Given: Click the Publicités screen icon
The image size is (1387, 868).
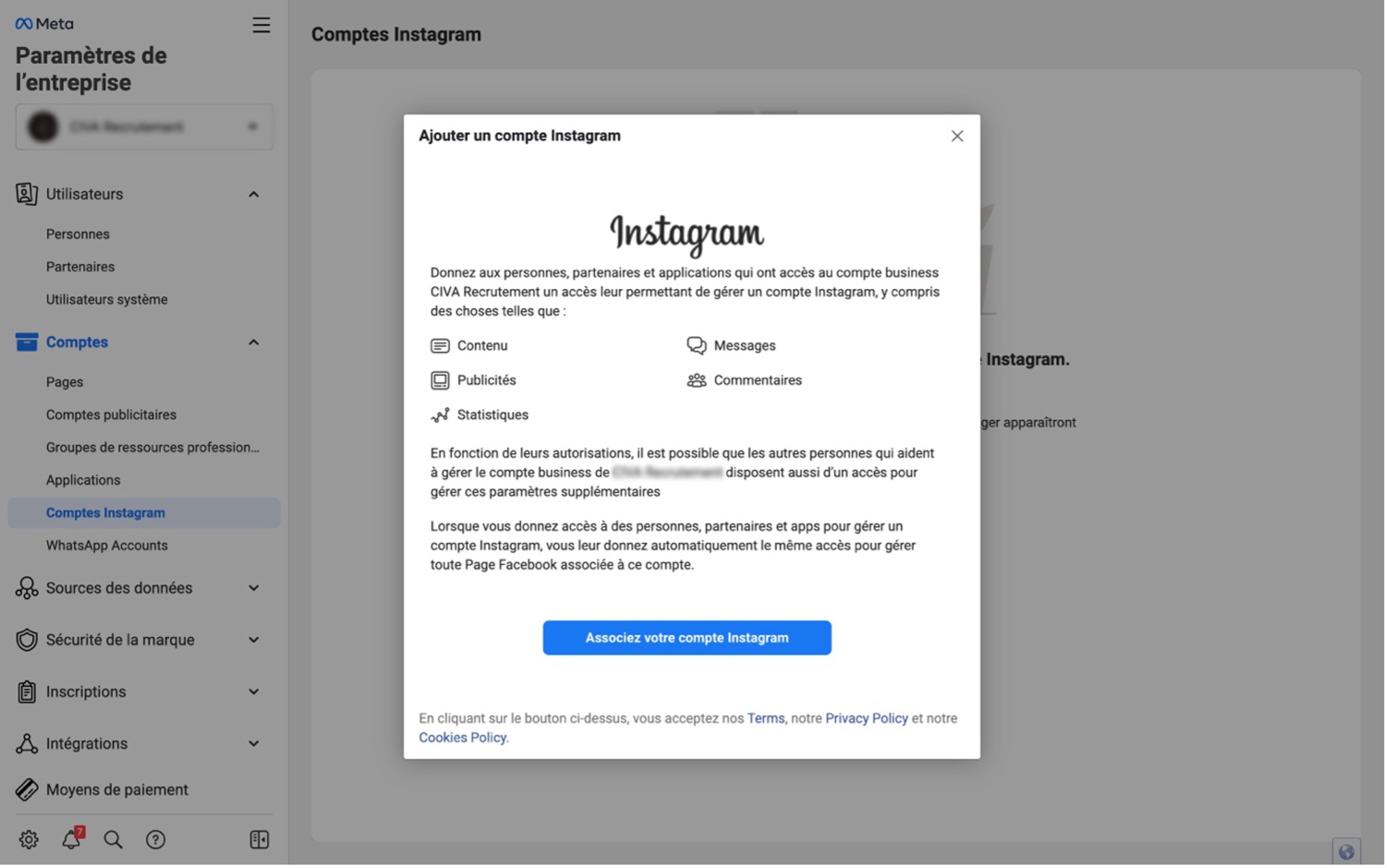Looking at the screenshot, I should [x=440, y=381].
